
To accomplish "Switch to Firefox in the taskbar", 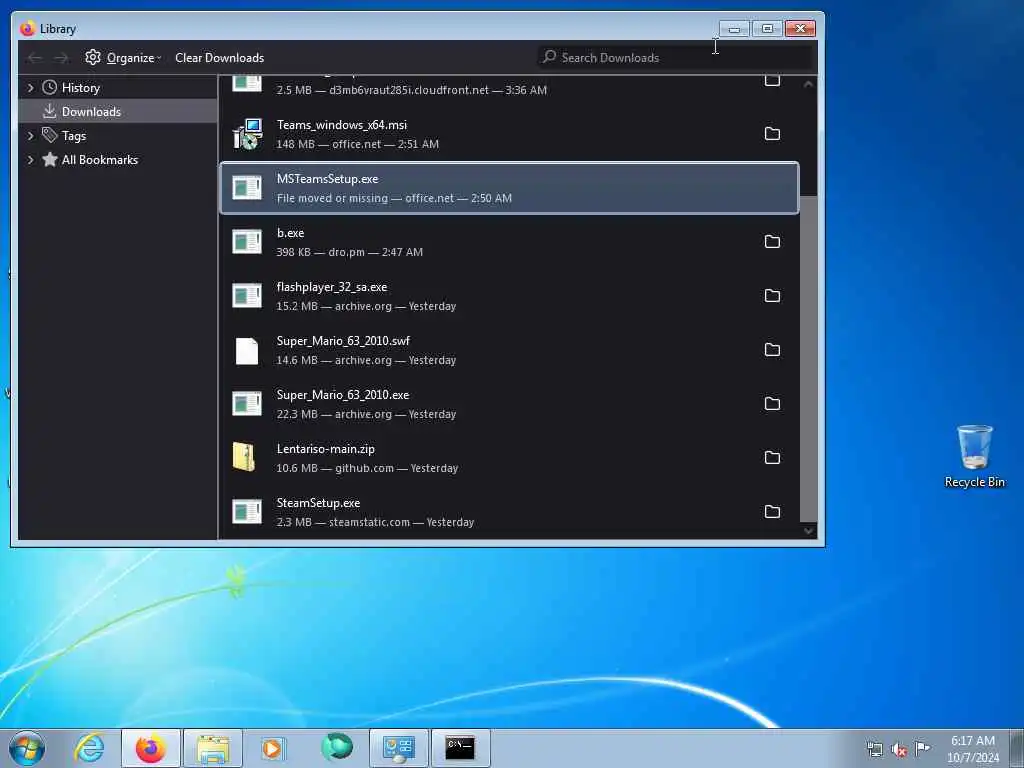I will tap(151, 748).
